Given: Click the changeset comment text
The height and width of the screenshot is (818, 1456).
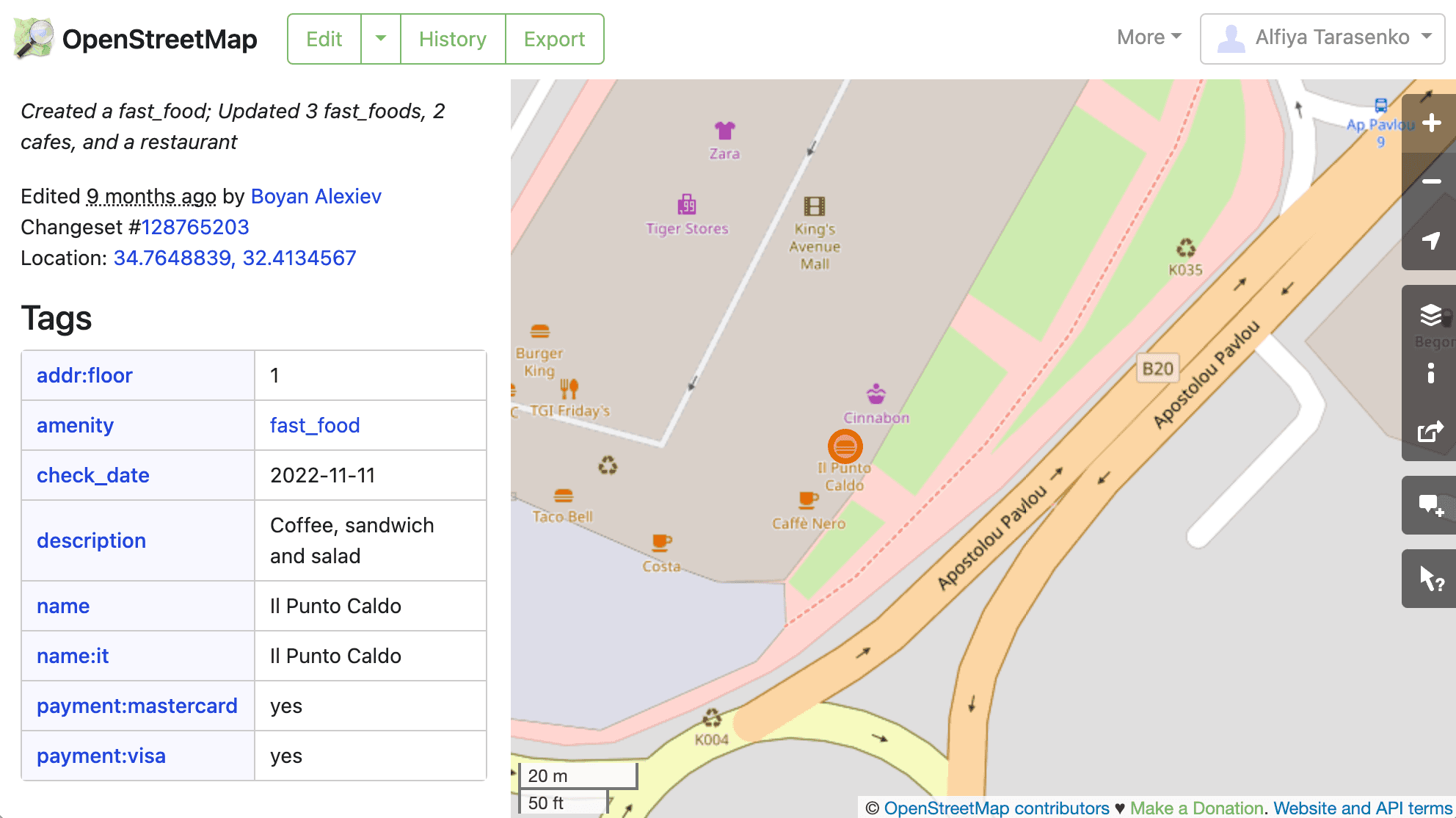Looking at the screenshot, I should click(233, 126).
